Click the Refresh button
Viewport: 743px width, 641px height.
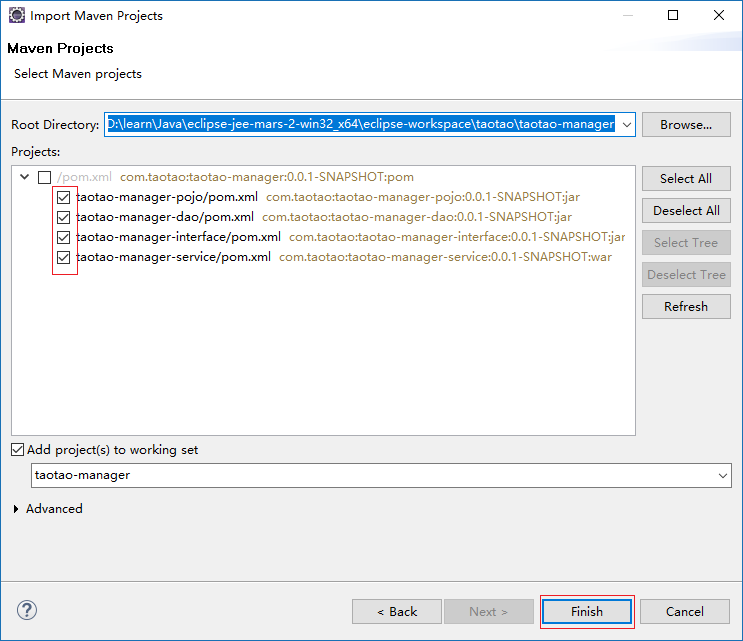(x=685, y=307)
